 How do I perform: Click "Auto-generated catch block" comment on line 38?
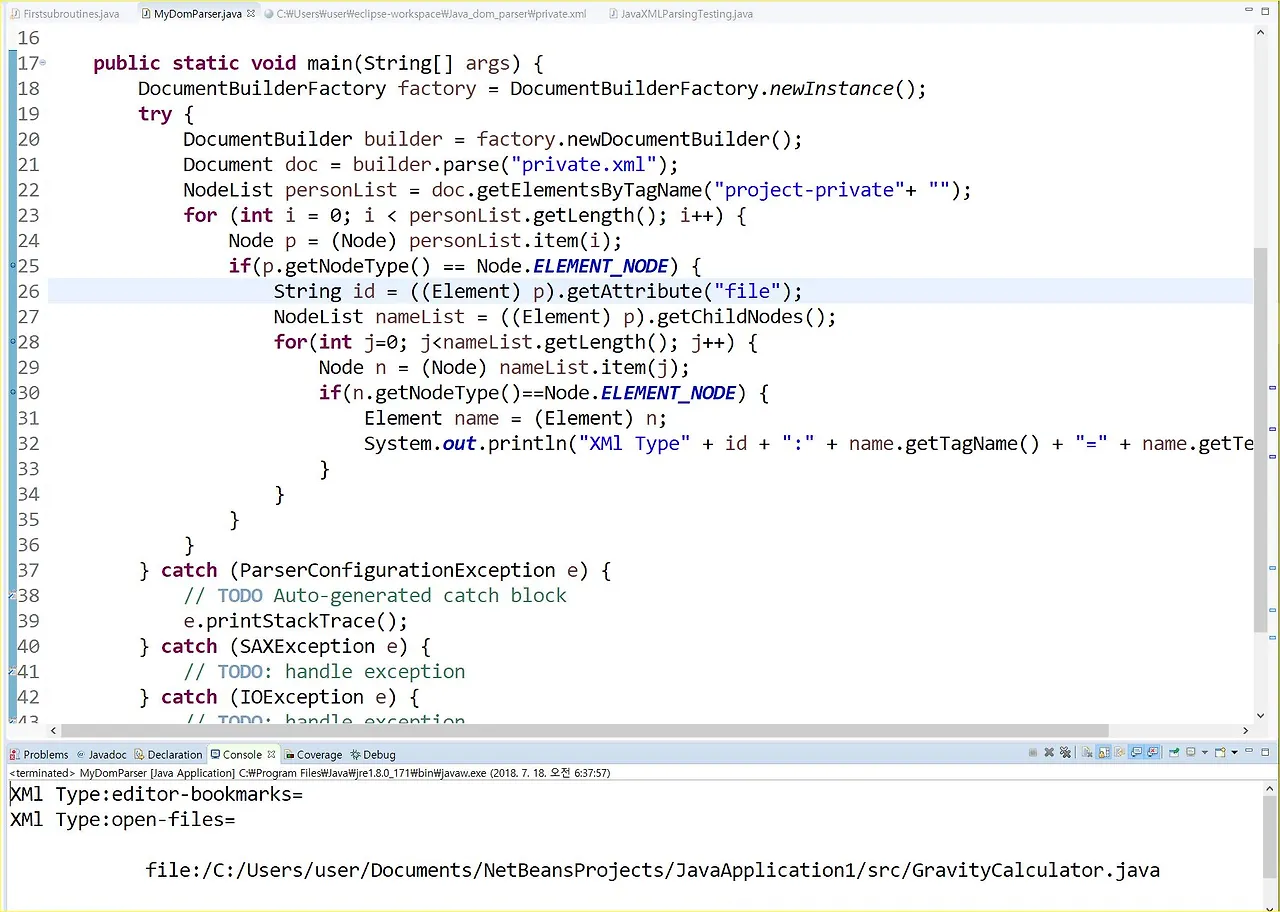pyautogui.click(x=420, y=596)
